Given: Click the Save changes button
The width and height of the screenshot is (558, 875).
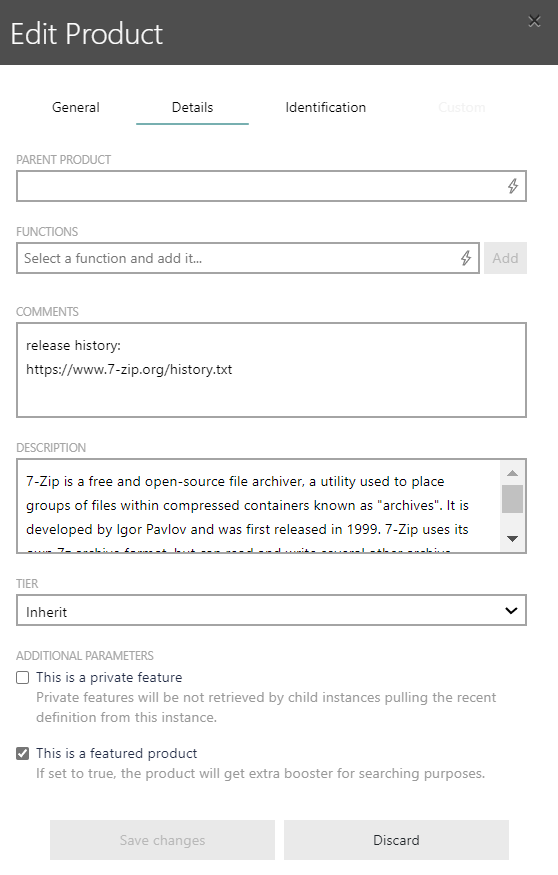Looking at the screenshot, I should coord(162,840).
